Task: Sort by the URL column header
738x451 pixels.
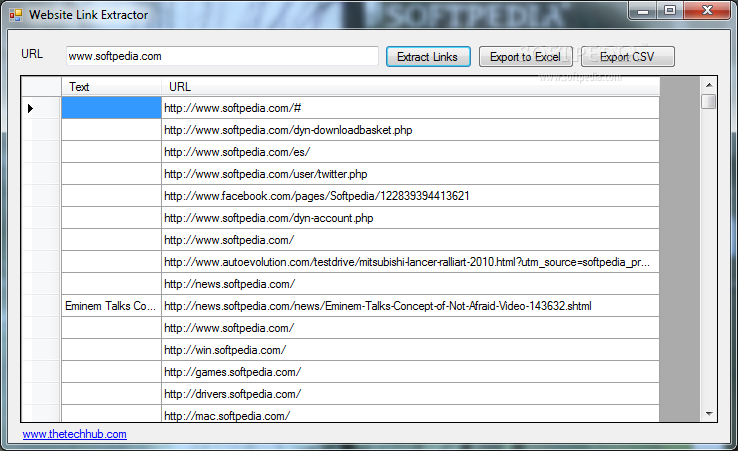Action: click(410, 87)
